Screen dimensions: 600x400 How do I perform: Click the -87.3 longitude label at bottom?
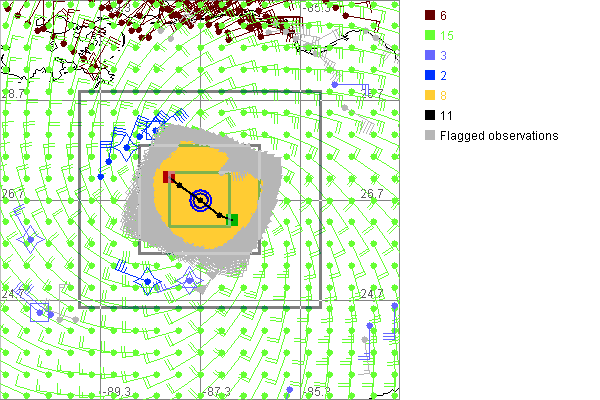[216, 391]
